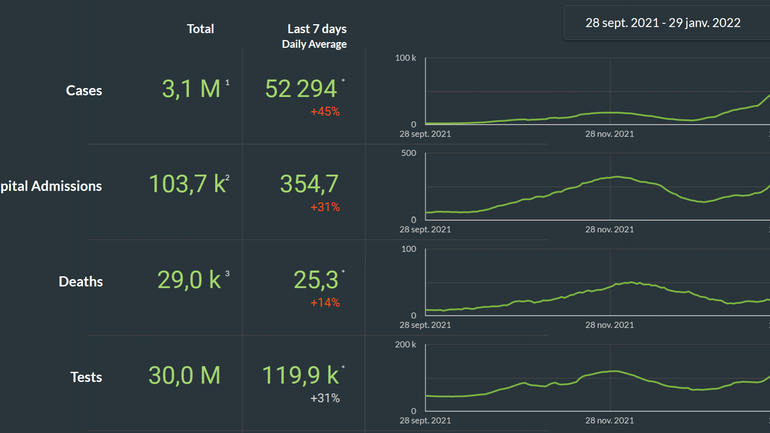This screenshot has height=433, width=770.
Task: Click the 3,1 M total cases figure
Action: 191,89
